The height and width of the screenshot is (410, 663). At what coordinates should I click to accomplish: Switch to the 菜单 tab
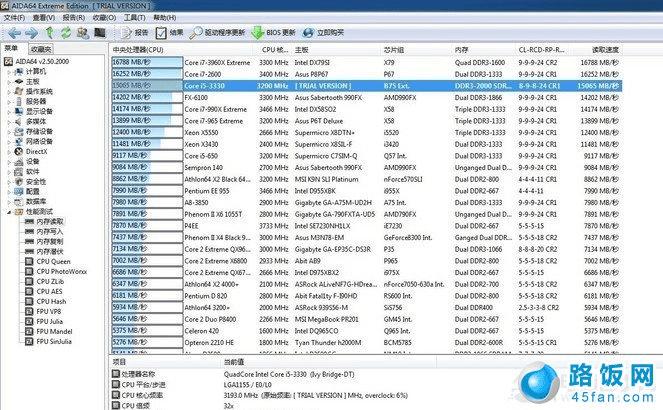click(x=11, y=49)
